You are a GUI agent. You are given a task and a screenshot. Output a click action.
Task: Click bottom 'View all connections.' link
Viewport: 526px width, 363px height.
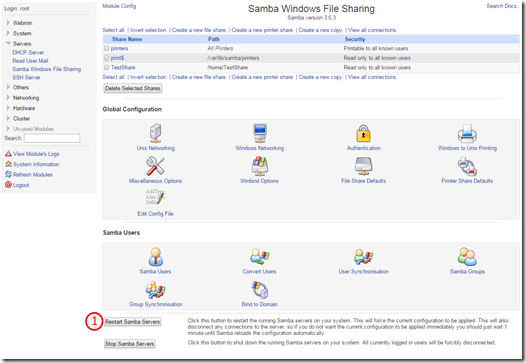(372, 77)
